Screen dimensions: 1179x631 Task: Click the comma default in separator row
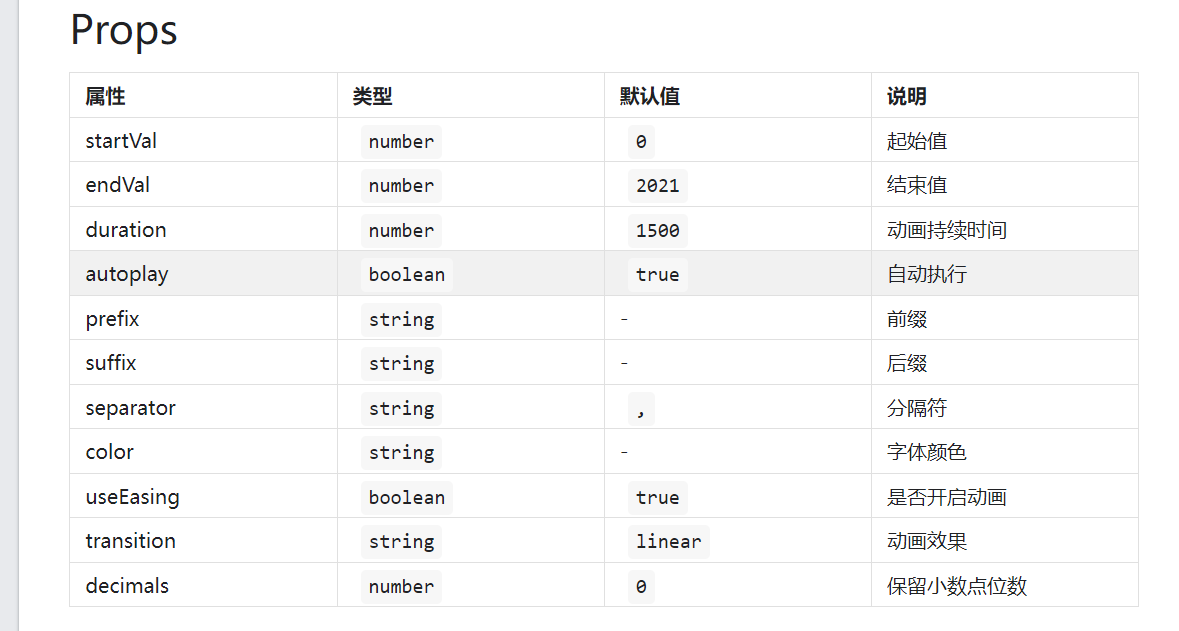[640, 408]
